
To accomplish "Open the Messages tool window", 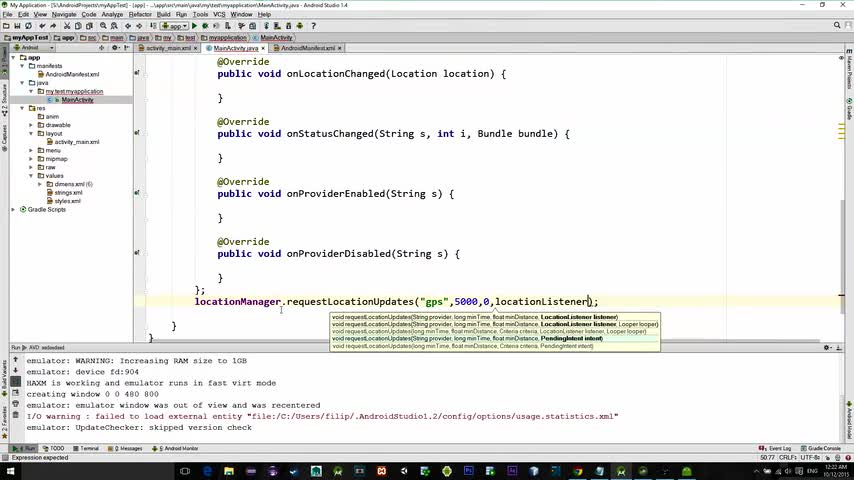I will click(125, 448).
